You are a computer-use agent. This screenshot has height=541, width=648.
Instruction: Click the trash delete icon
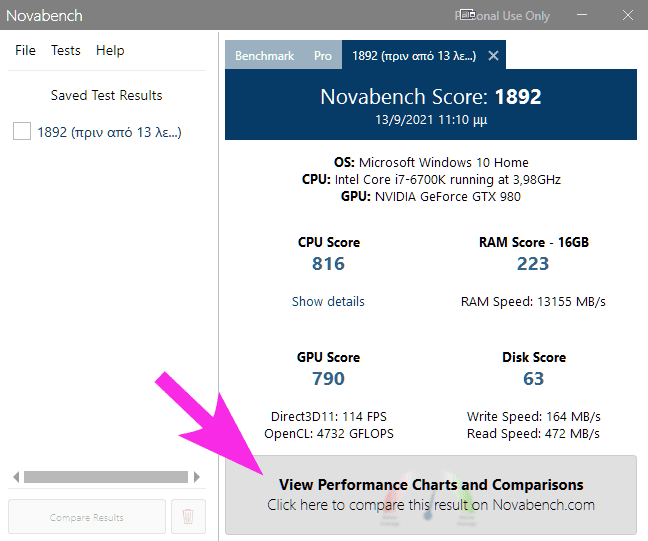pos(188,517)
